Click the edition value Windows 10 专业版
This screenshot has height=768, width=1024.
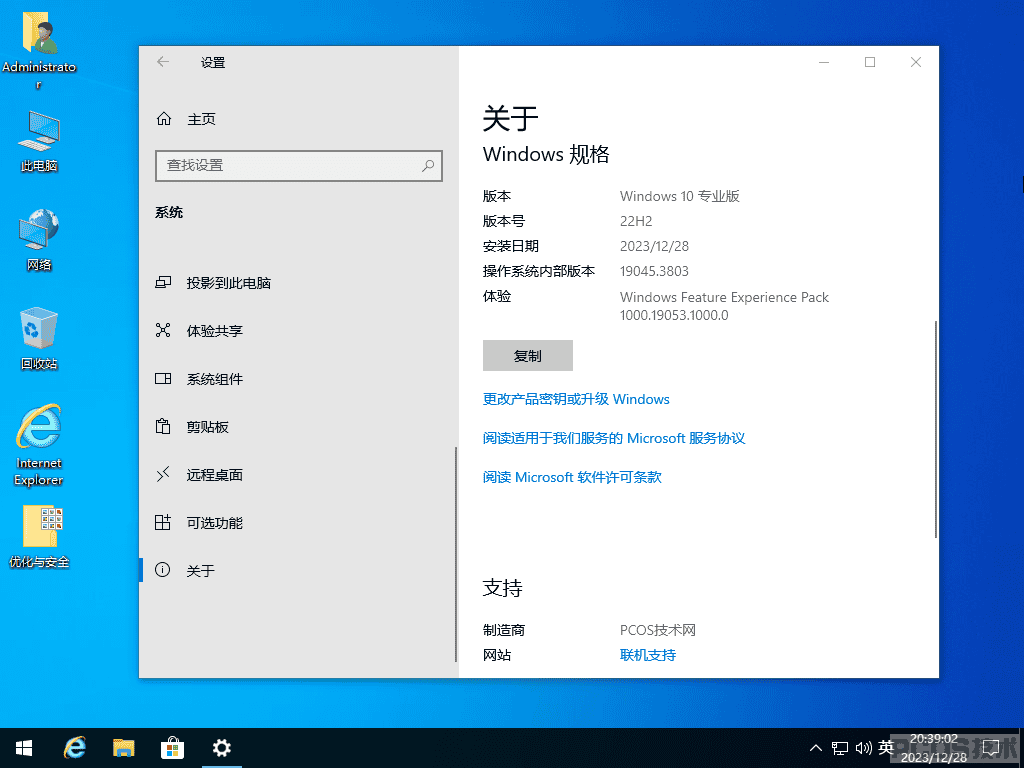679,196
